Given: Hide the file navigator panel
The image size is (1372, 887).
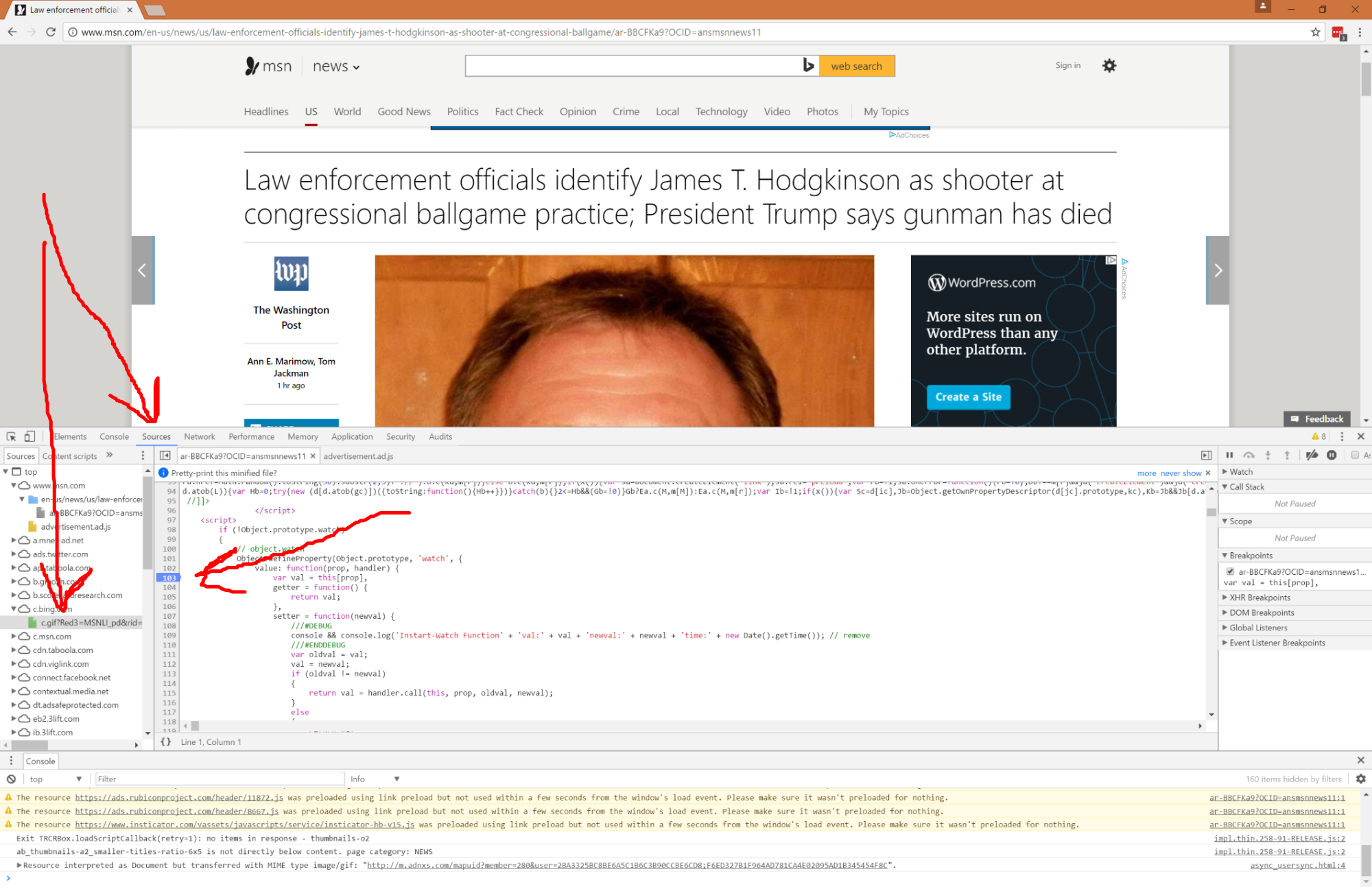Looking at the screenshot, I should click(165, 456).
